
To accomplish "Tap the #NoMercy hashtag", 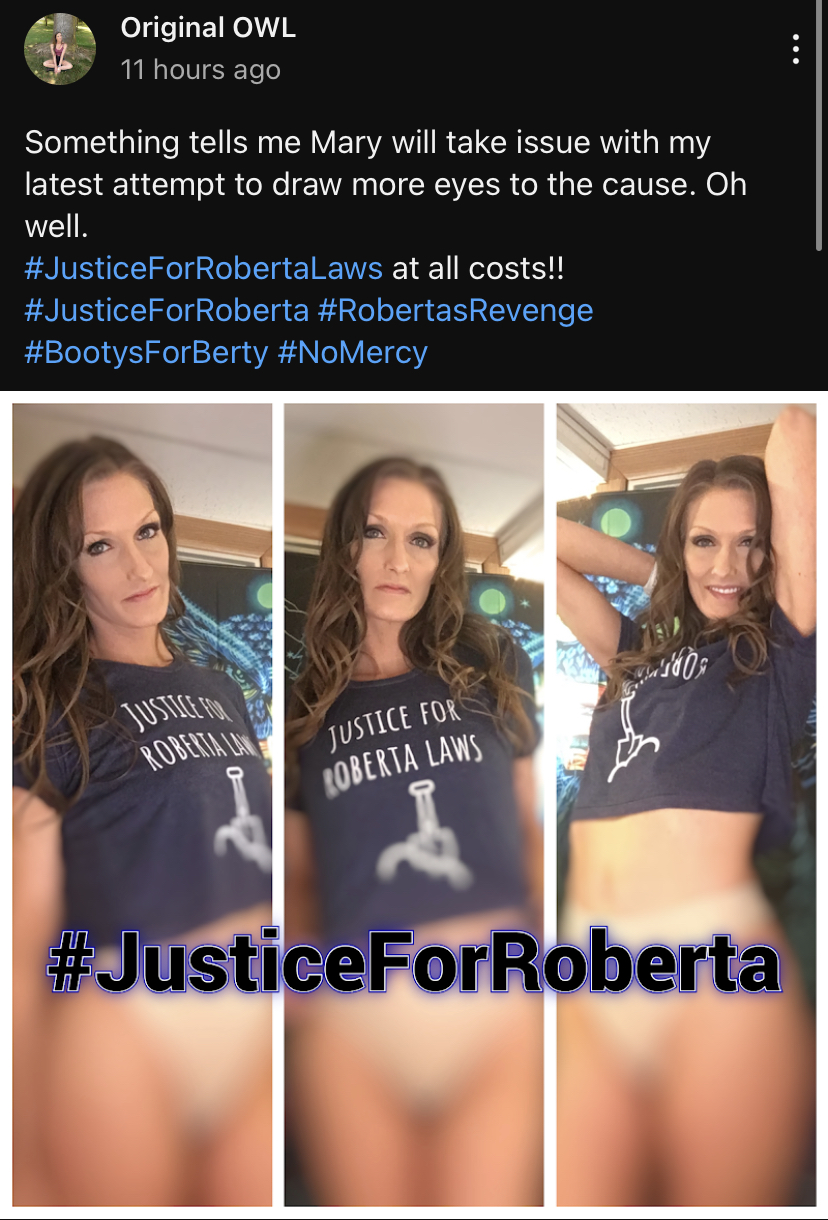I will pyautogui.click(x=353, y=352).
